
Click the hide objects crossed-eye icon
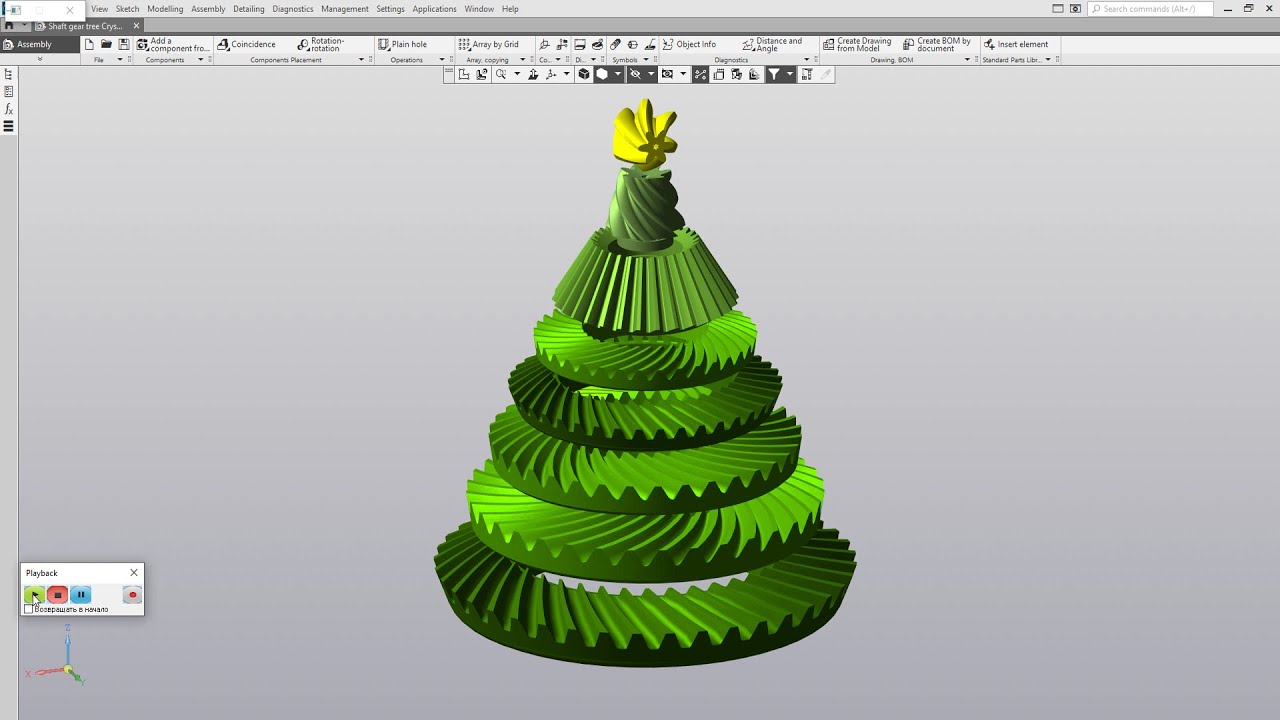[x=635, y=74]
